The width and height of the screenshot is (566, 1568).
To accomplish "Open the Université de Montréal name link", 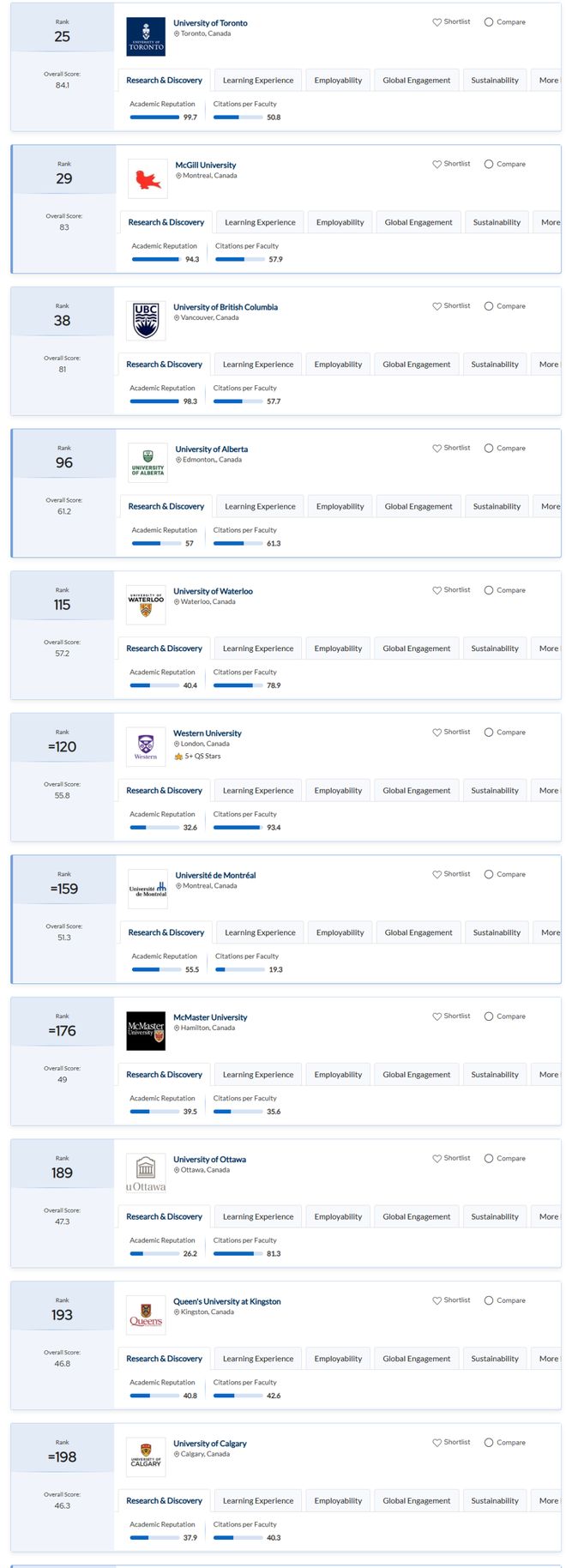I will [x=215, y=875].
